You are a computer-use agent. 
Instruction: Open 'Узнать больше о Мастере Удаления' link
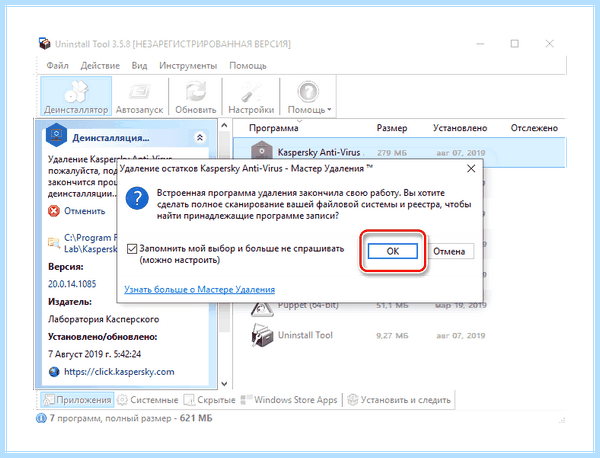pyautogui.click(x=199, y=289)
